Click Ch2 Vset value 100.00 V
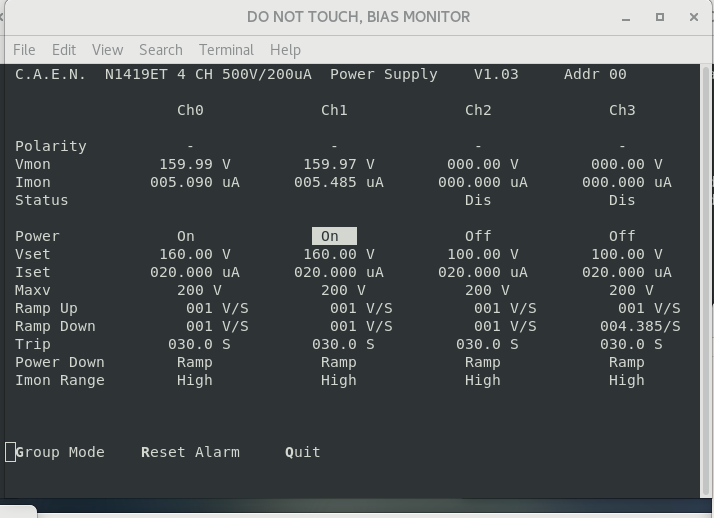This screenshot has height=518, width=714. (x=483, y=254)
